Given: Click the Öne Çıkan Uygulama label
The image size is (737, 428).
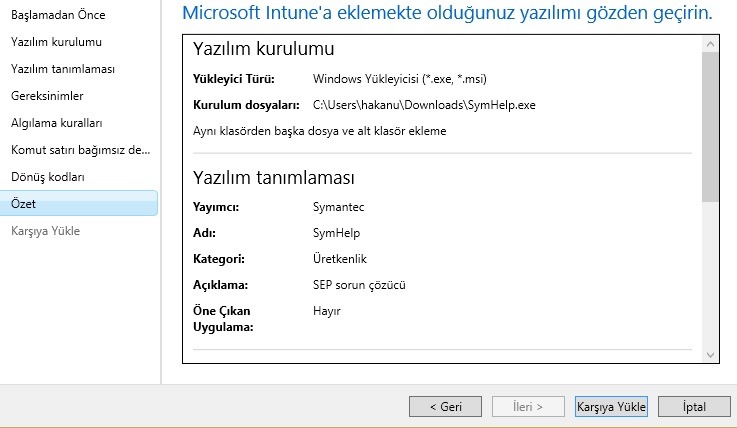Looking at the screenshot, I should (x=223, y=319).
